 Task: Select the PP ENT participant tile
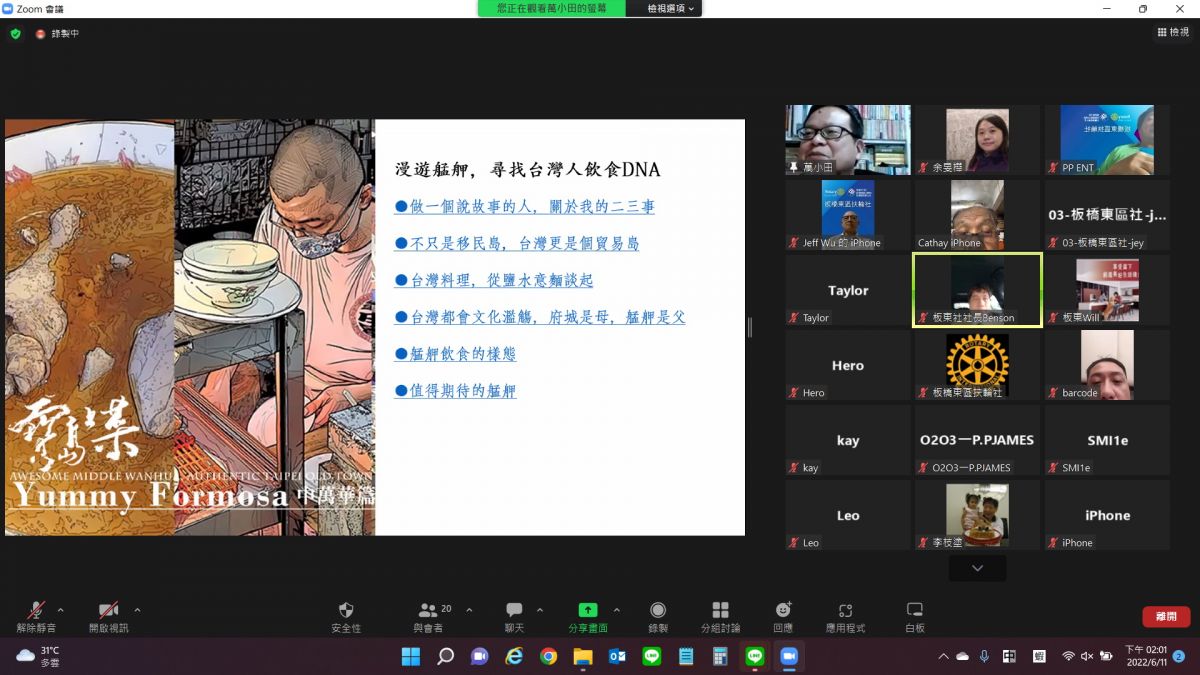click(x=1107, y=140)
